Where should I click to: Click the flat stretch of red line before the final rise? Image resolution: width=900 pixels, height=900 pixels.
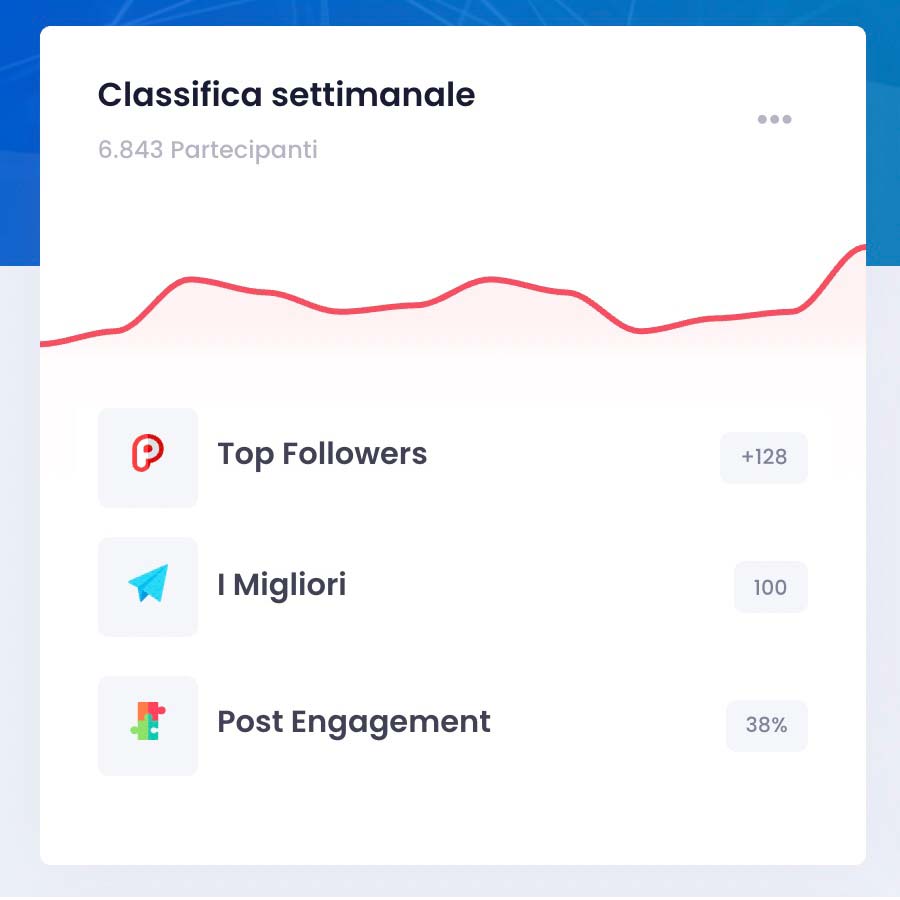[750, 316]
